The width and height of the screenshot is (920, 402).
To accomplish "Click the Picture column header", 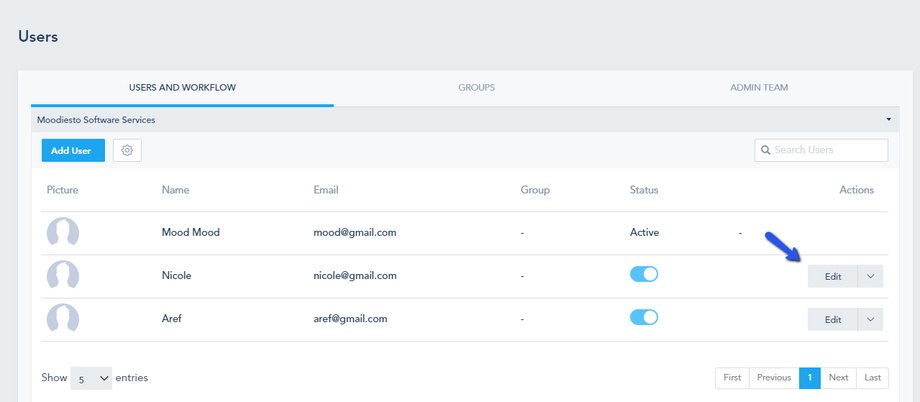I will click(x=63, y=190).
